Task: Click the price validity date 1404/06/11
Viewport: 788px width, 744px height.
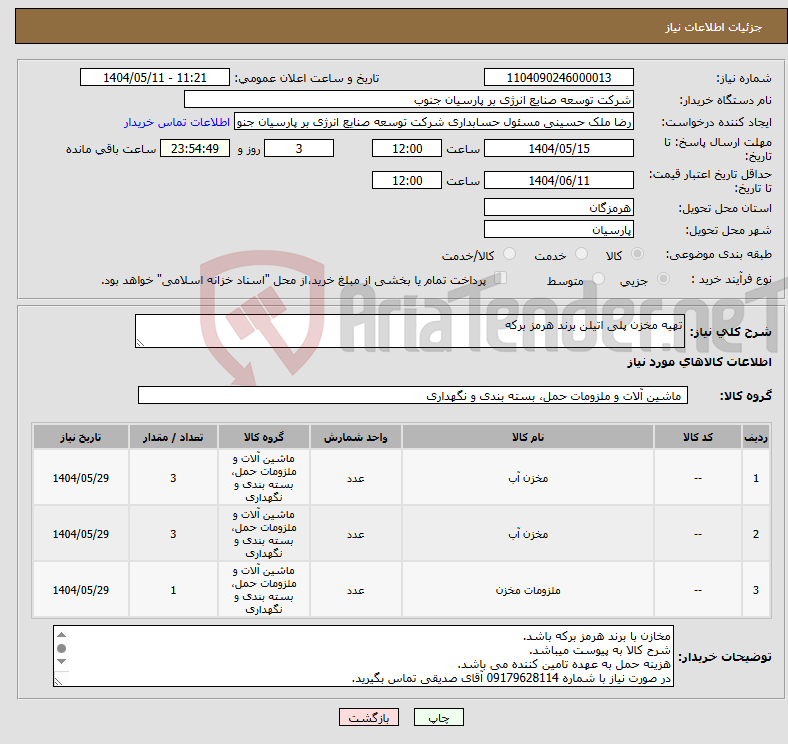Action: 558,180
